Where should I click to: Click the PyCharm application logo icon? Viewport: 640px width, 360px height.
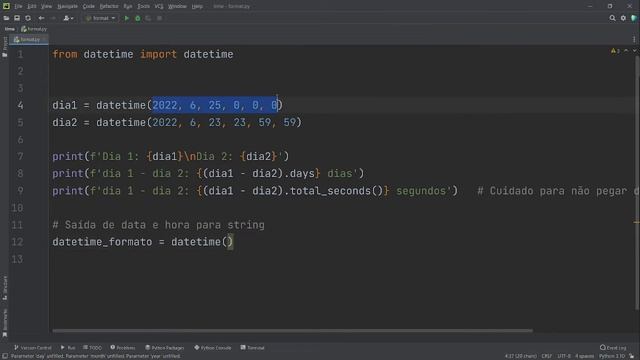(x=6, y=6)
